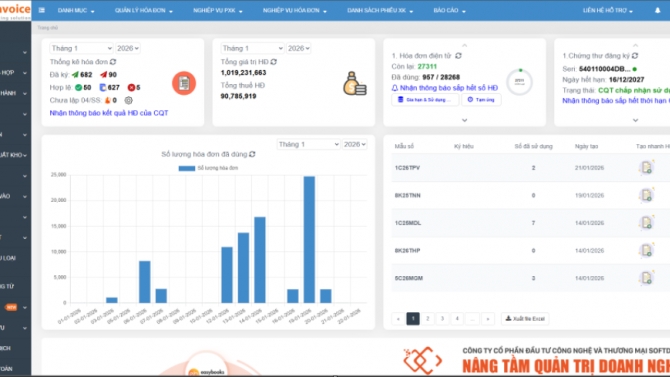The image size is (670, 377).
Task: Click Nhận thông báo kết quả HĐ của CQT link
Action: coord(109,113)
